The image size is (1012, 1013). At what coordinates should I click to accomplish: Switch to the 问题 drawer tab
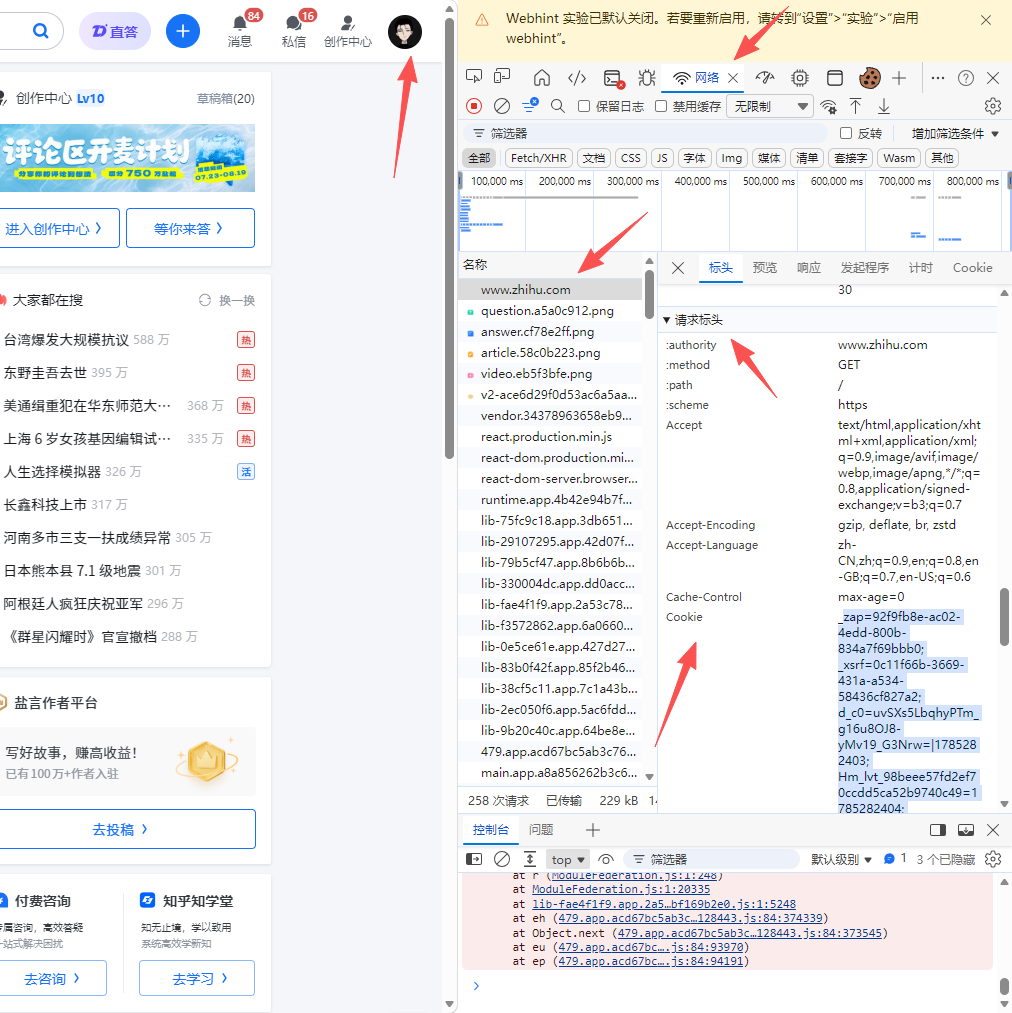[541, 830]
